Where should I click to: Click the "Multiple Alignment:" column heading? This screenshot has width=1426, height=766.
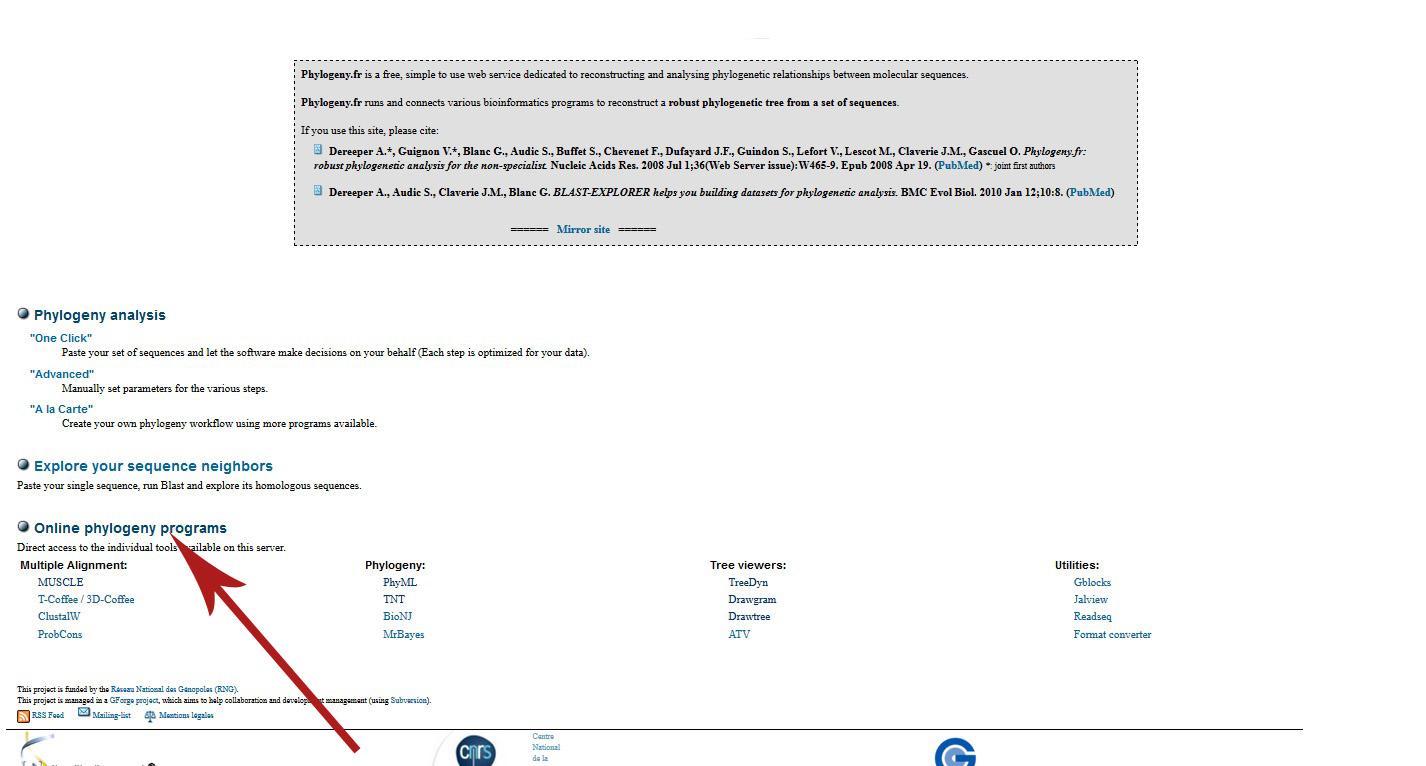(74, 565)
